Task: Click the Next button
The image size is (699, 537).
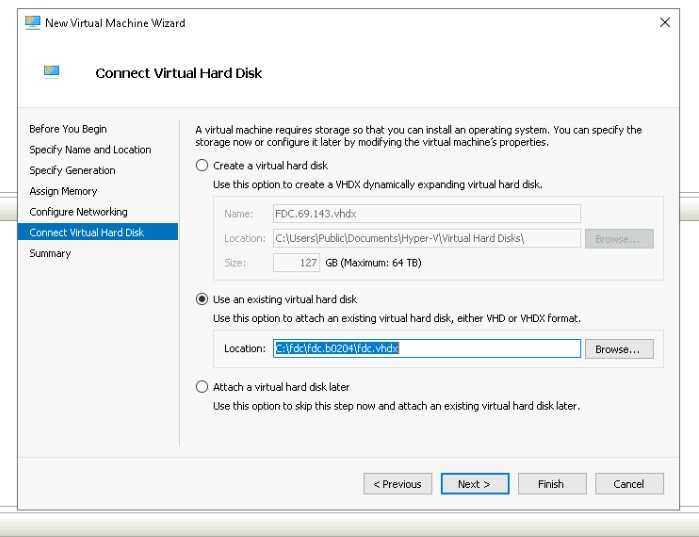Action: coord(474,484)
